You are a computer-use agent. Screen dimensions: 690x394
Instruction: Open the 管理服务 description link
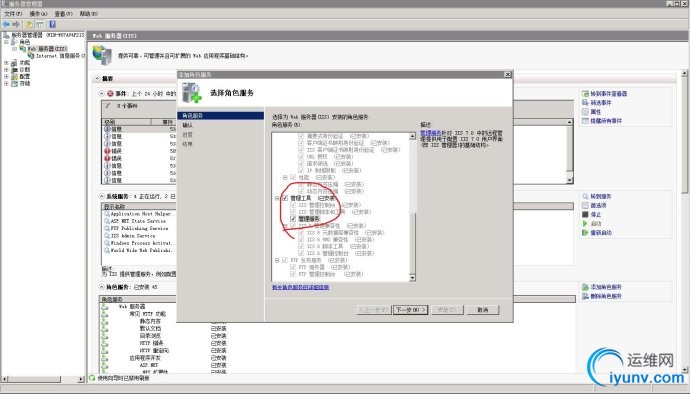pyautogui.click(x=430, y=133)
